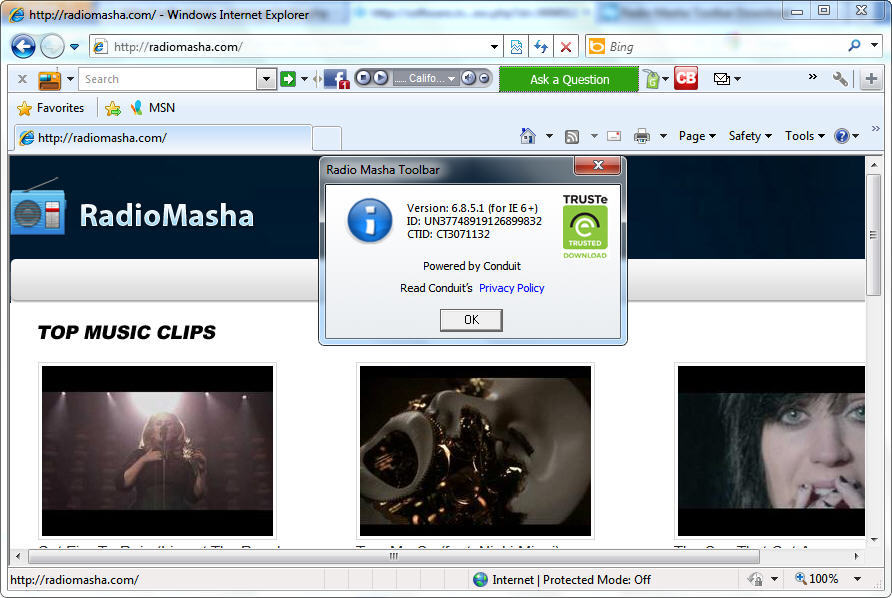The height and width of the screenshot is (598, 892).
Task: Click the green Ask a Question button
Action: pos(569,79)
